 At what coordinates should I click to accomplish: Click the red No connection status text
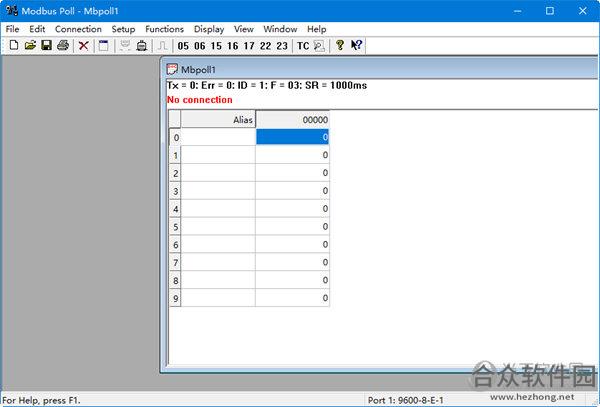tap(200, 100)
